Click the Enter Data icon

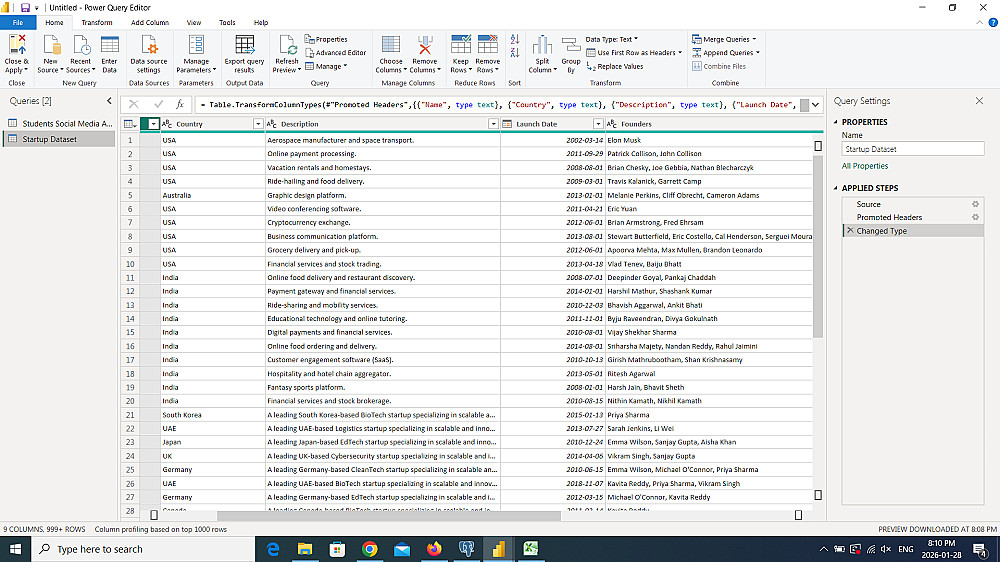pyautogui.click(x=110, y=45)
